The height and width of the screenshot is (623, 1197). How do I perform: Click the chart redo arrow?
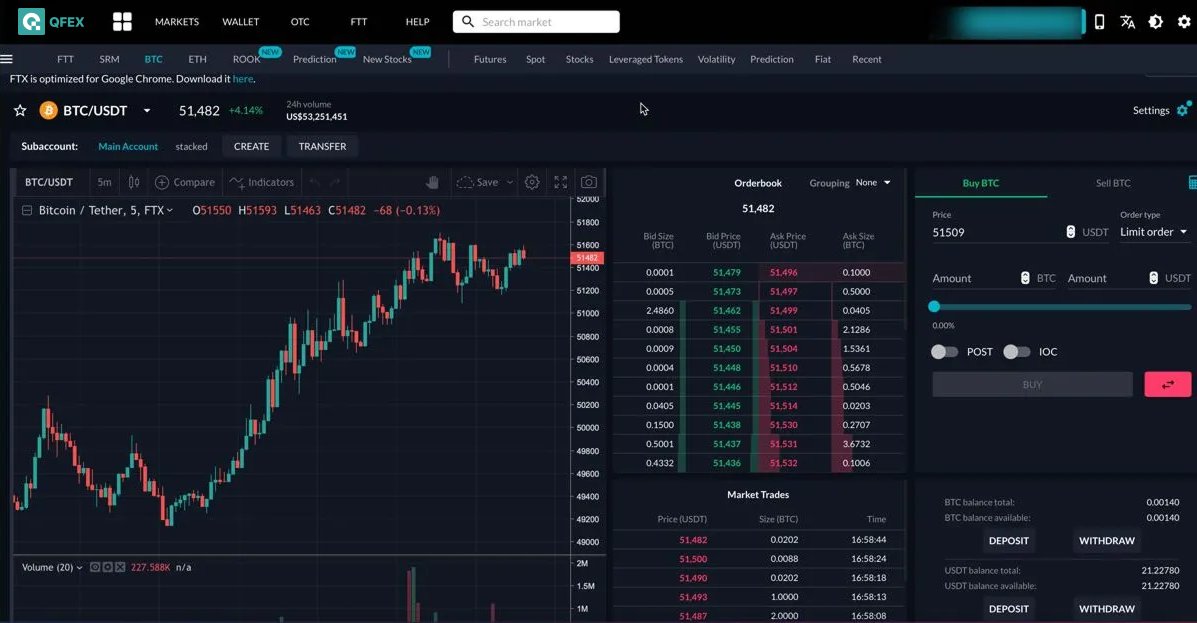pyautogui.click(x=334, y=182)
